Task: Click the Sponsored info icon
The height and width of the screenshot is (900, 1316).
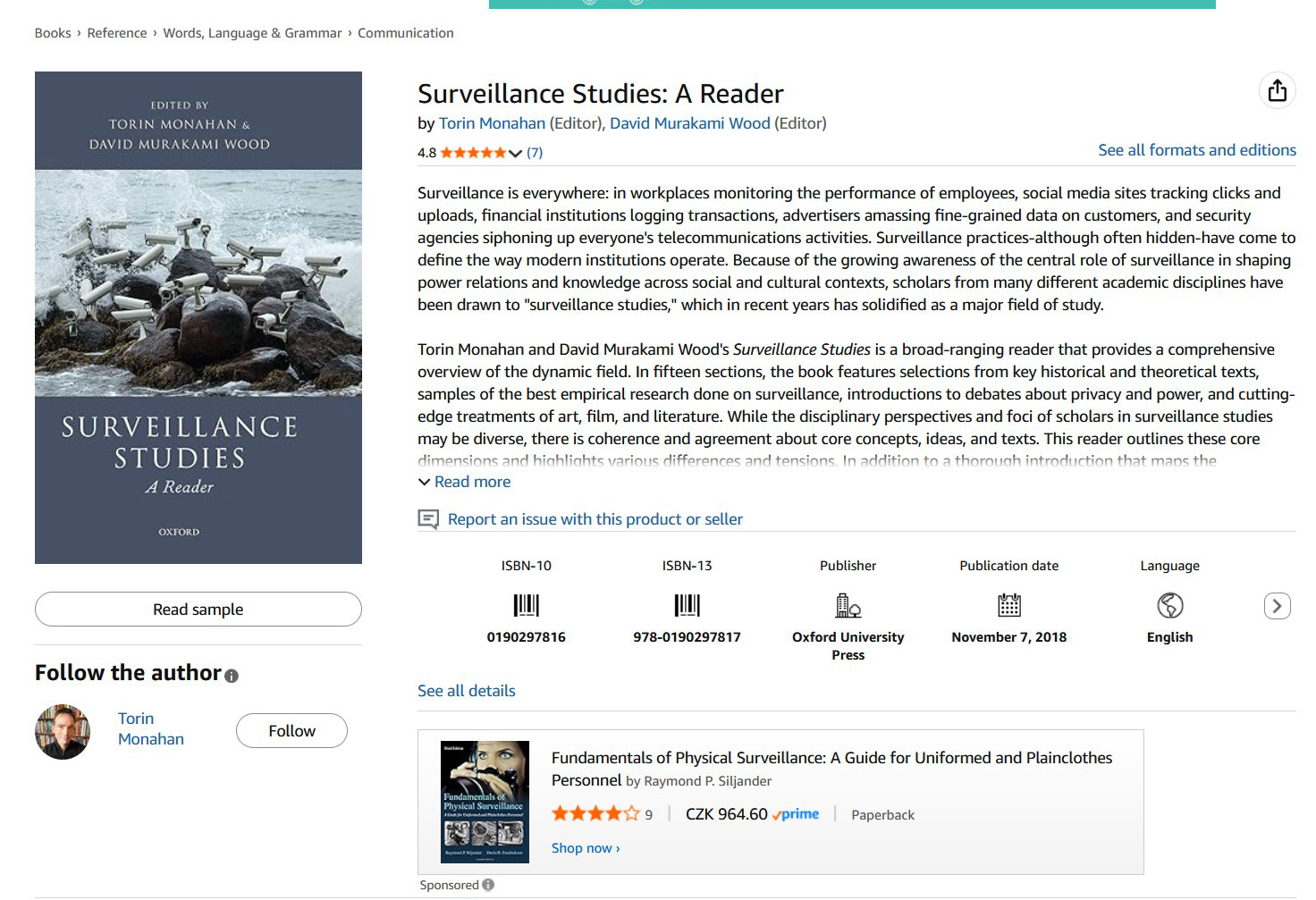Action: tap(488, 885)
